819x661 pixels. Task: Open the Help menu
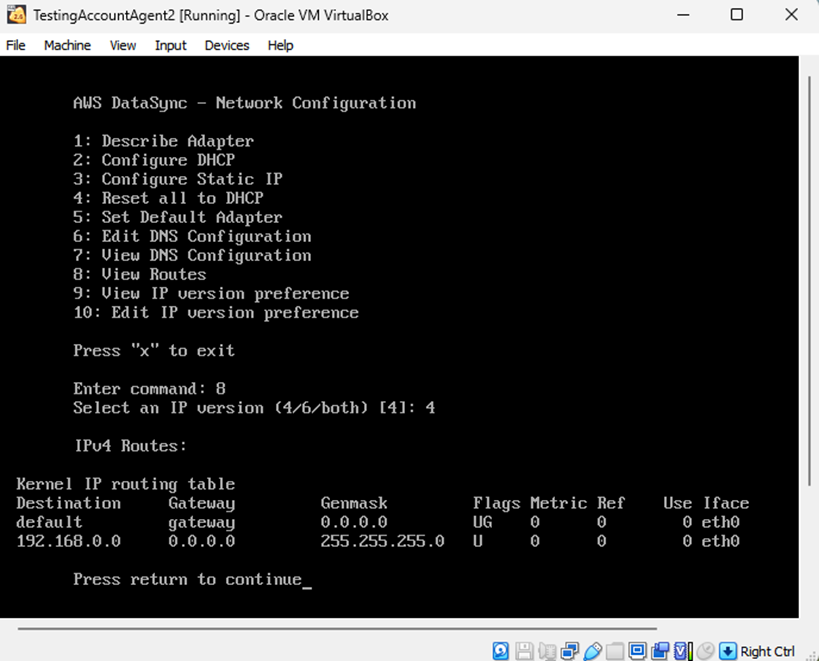[x=280, y=45]
